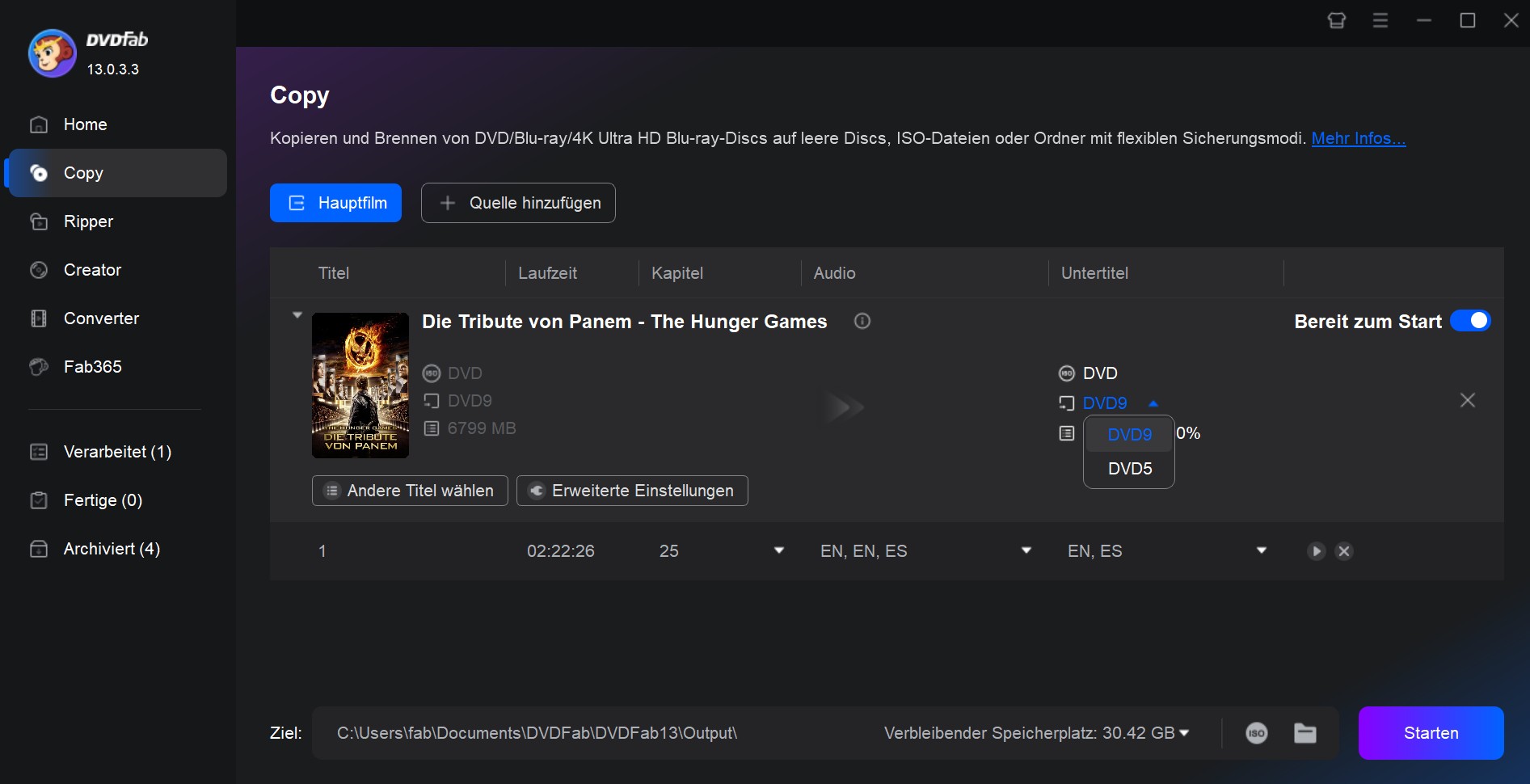1530x784 pixels.
Task: Expand the subtitle EN, ES dropdown
Action: point(1262,550)
